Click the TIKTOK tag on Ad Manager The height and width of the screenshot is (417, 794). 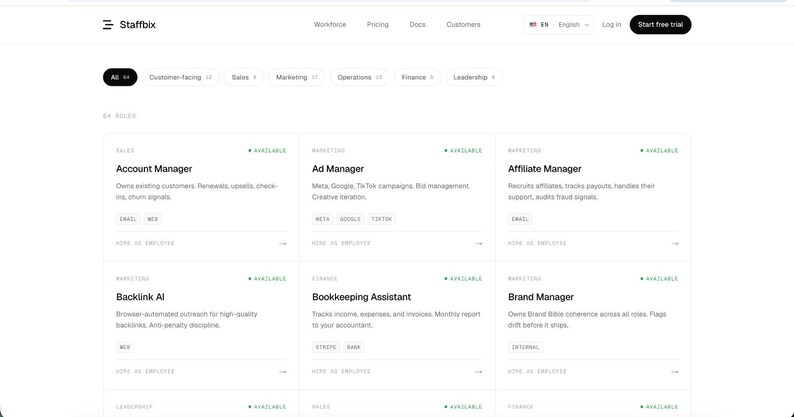tap(382, 219)
